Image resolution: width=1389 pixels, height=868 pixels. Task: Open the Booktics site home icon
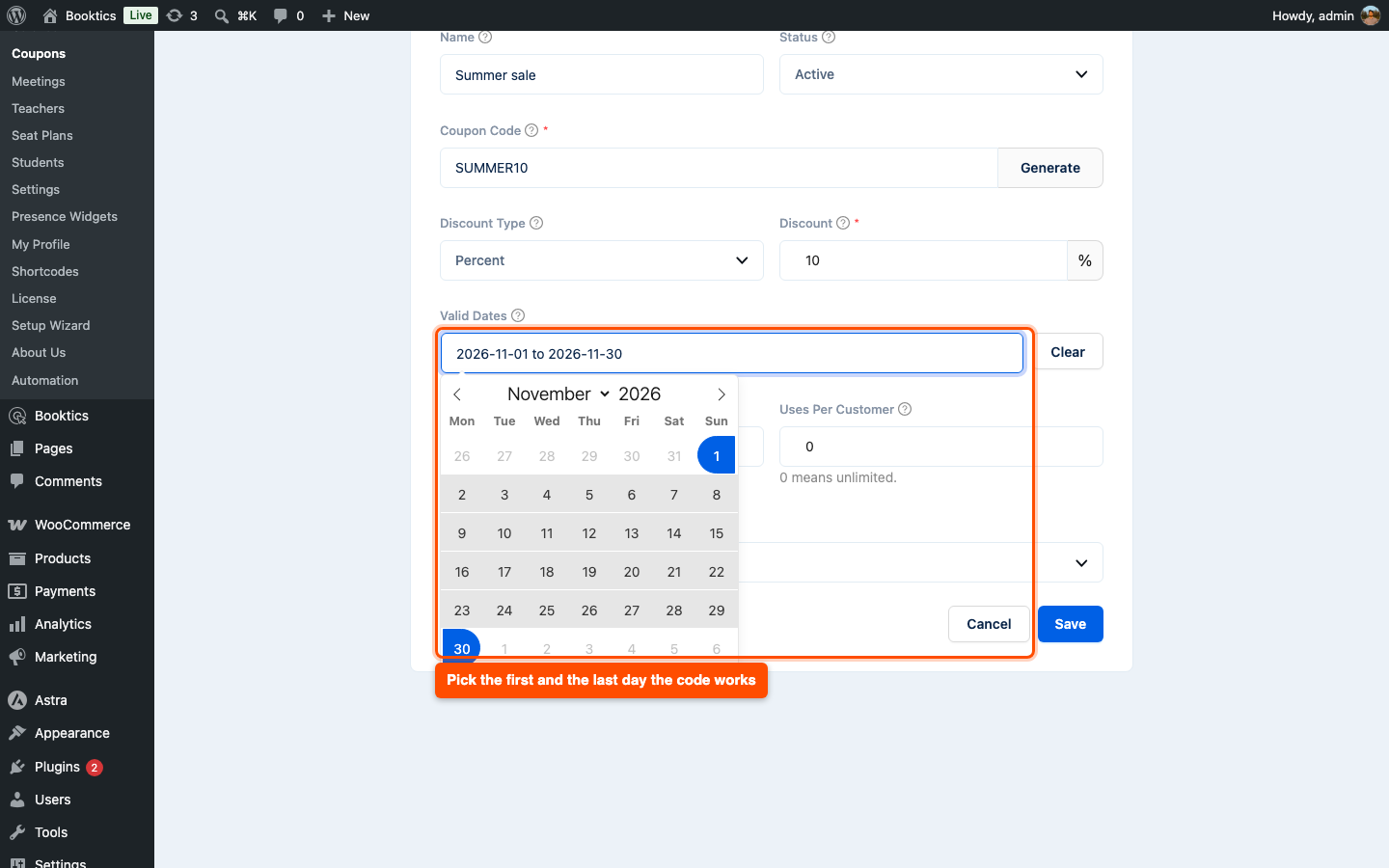tap(50, 15)
